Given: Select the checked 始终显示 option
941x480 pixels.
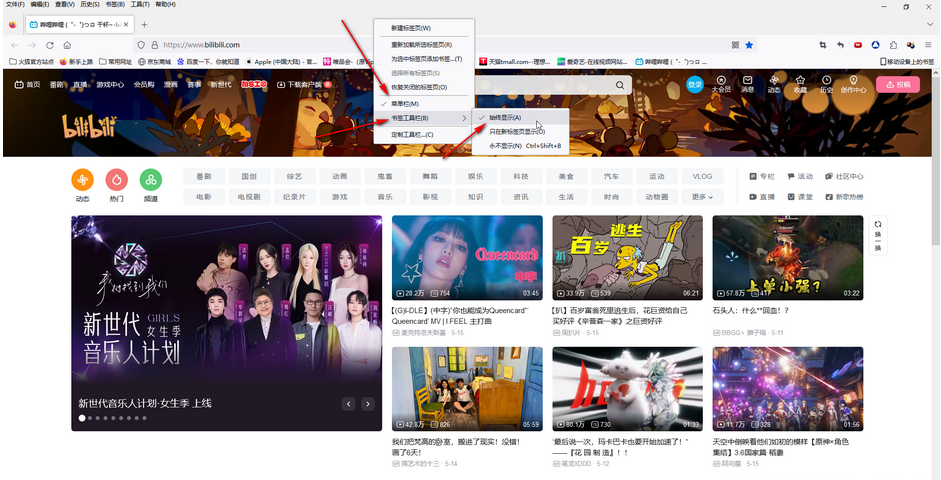Looking at the screenshot, I should (507, 118).
